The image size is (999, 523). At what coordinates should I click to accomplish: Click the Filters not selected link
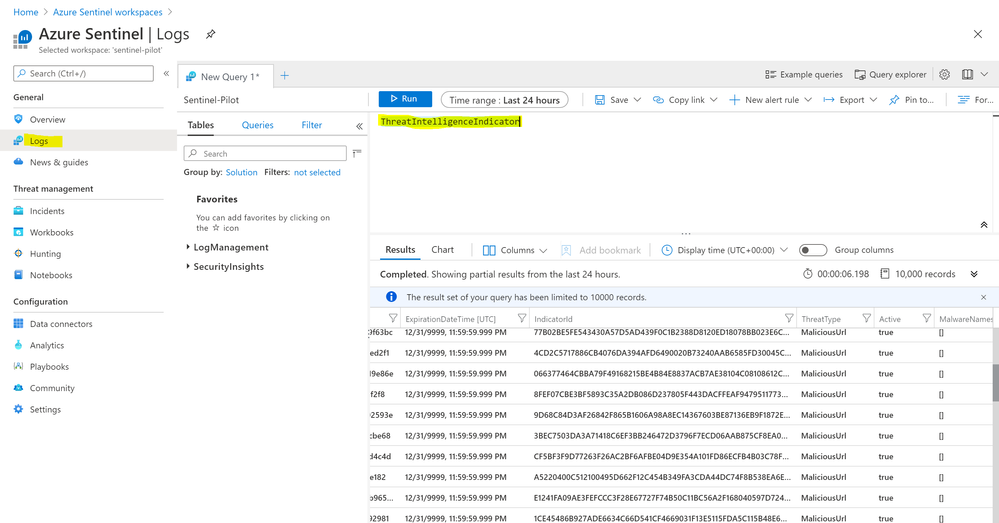point(317,172)
